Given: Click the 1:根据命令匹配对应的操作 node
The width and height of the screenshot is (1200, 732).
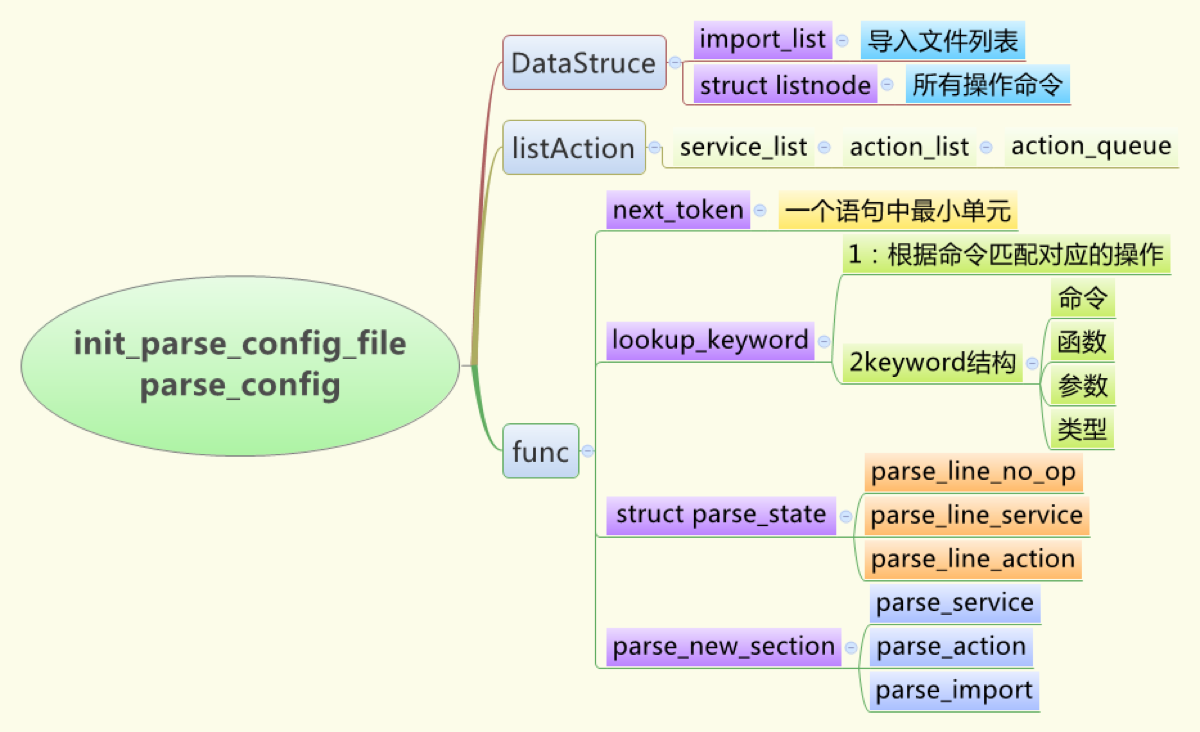Looking at the screenshot, I should (1005, 255).
